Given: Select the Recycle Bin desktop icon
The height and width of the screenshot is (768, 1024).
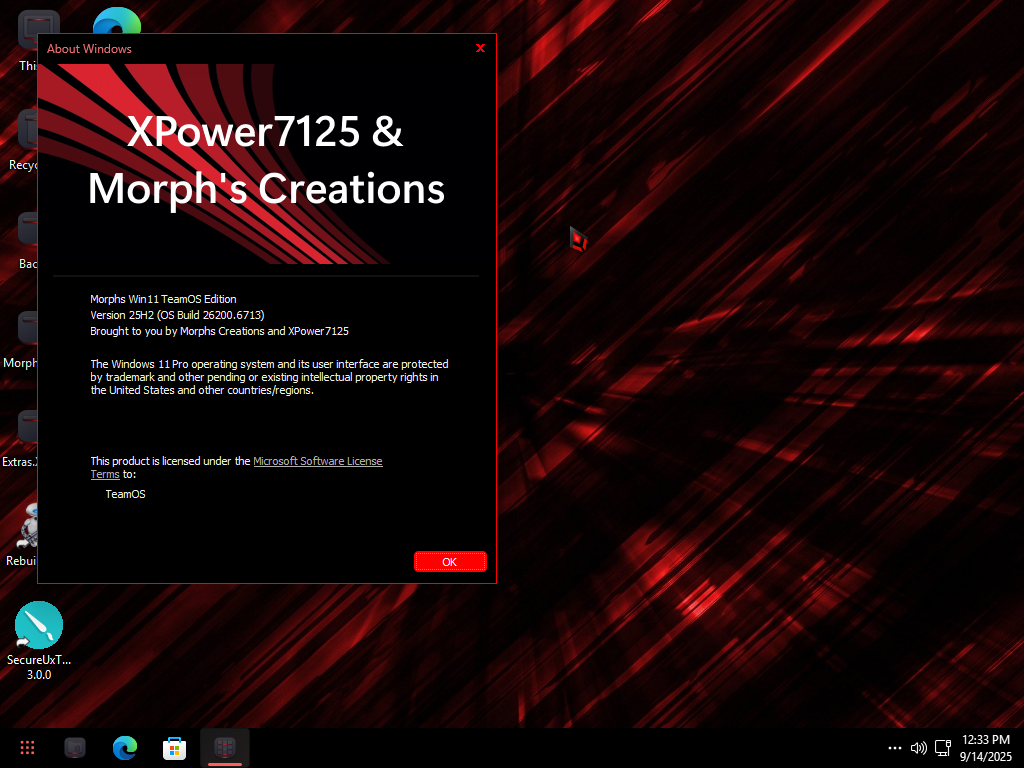Looking at the screenshot, I should pos(28,130).
